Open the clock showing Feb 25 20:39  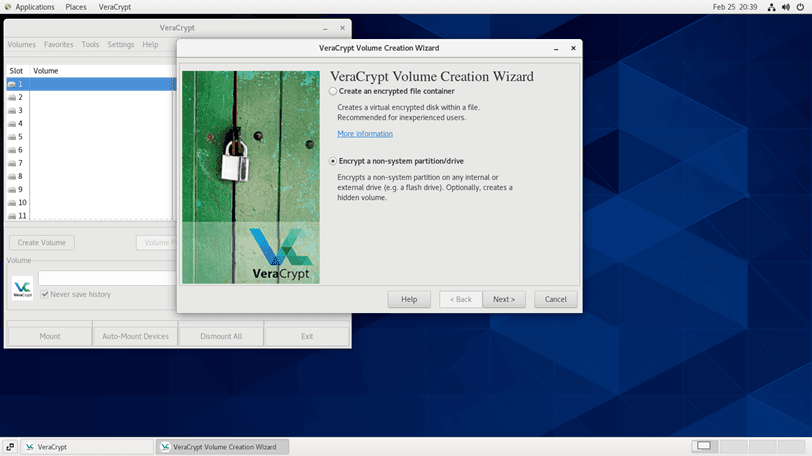(x=734, y=7)
